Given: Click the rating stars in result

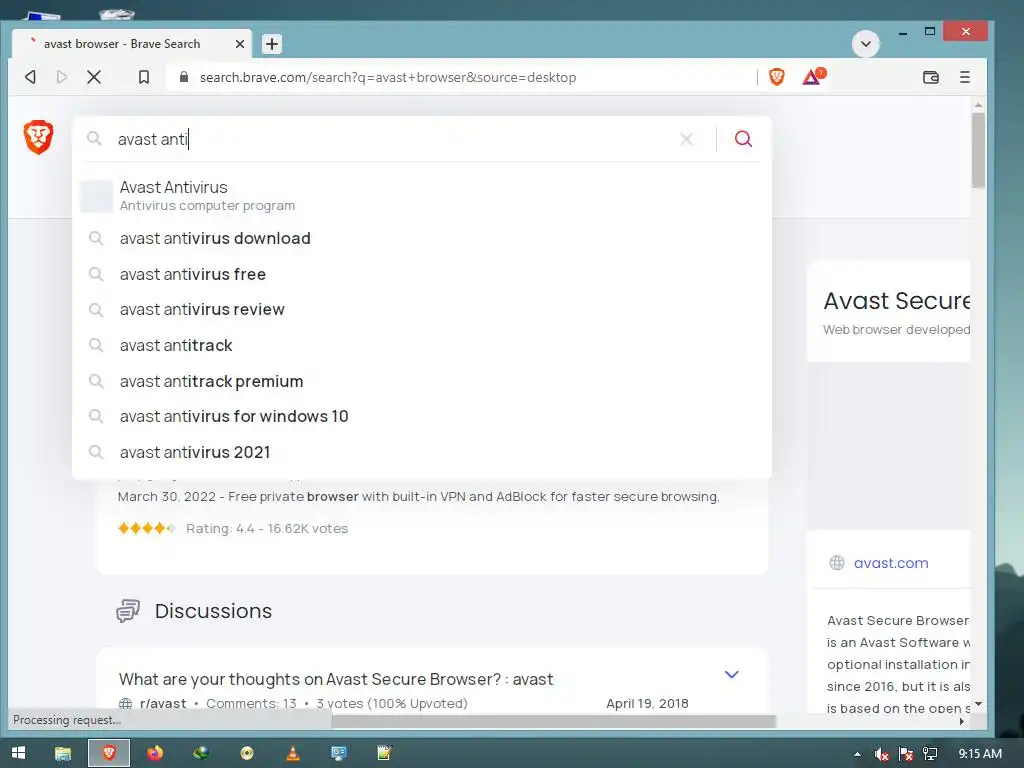Looking at the screenshot, I should [x=146, y=528].
